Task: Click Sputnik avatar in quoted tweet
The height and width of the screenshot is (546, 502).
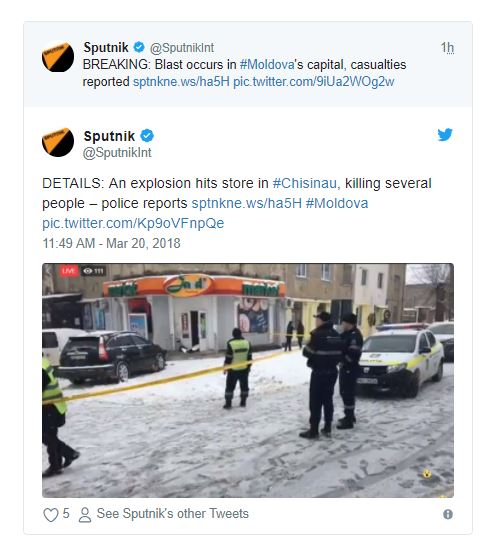Action: [x=58, y=56]
